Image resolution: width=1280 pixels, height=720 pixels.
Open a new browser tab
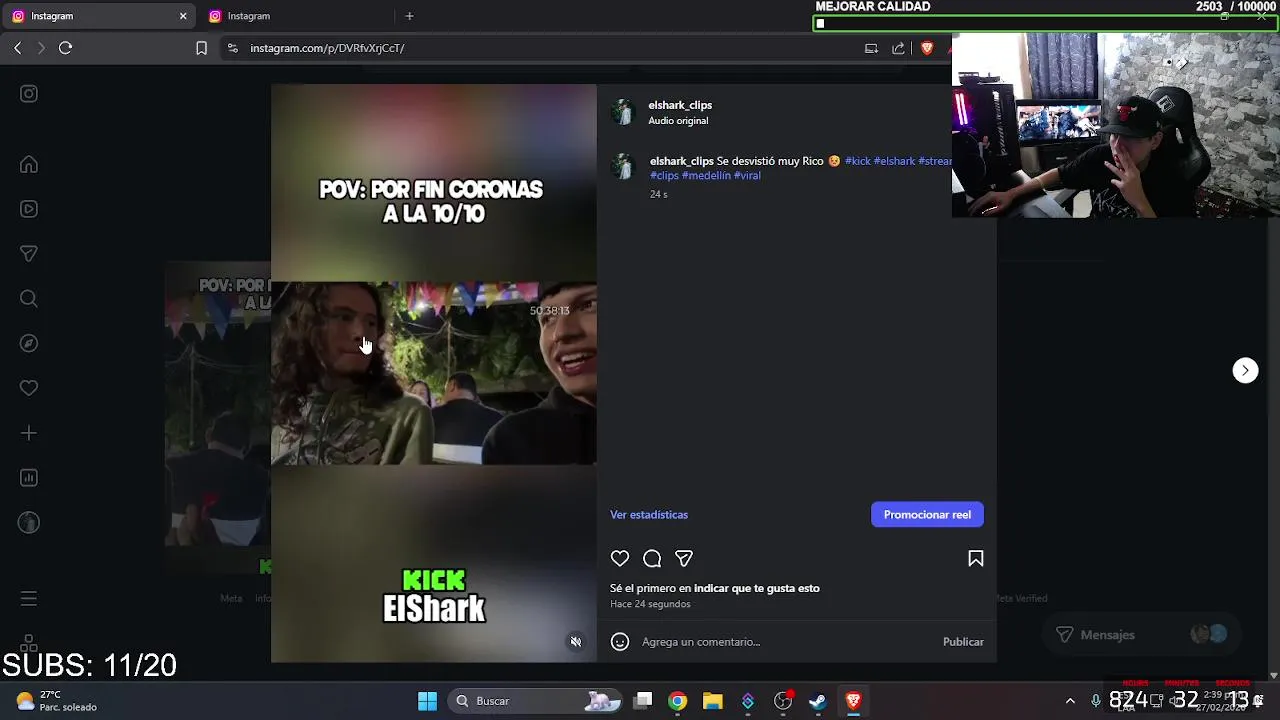click(x=409, y=16)
